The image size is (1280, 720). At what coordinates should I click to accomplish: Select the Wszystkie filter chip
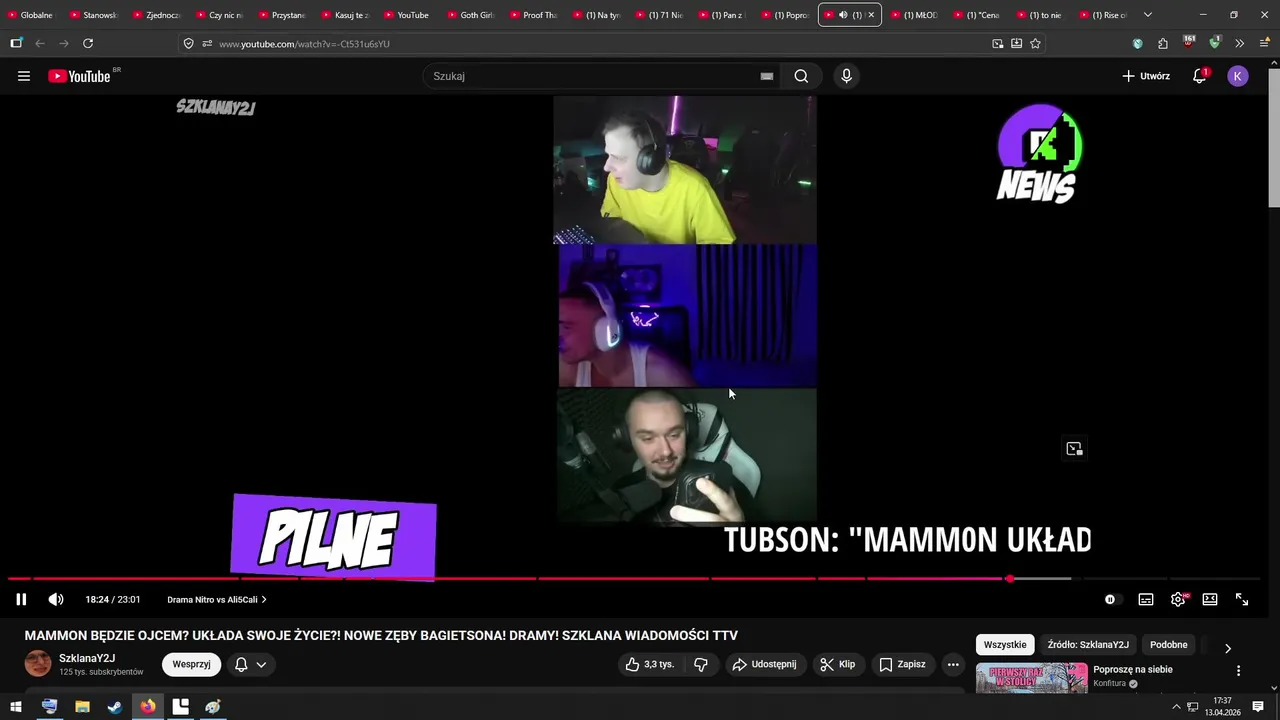coord(1005,645)
